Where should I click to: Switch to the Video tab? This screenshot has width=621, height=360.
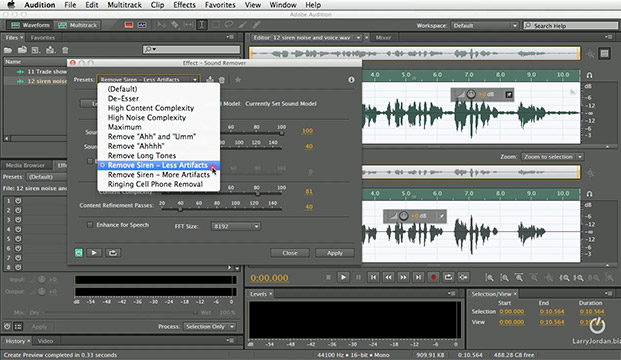click(x=45, y=341)
